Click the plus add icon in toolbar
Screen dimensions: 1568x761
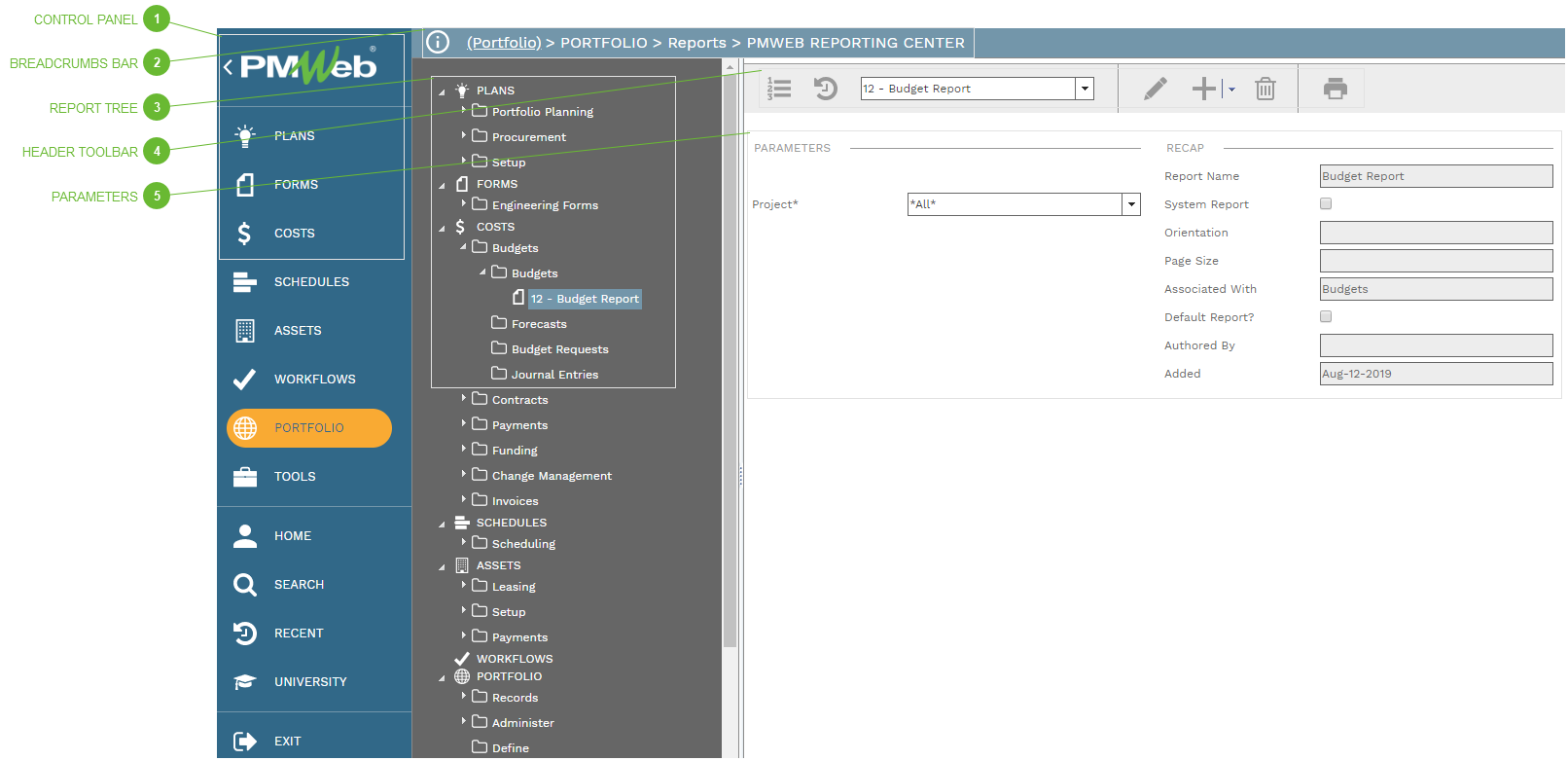click(x=1203, y=90)
